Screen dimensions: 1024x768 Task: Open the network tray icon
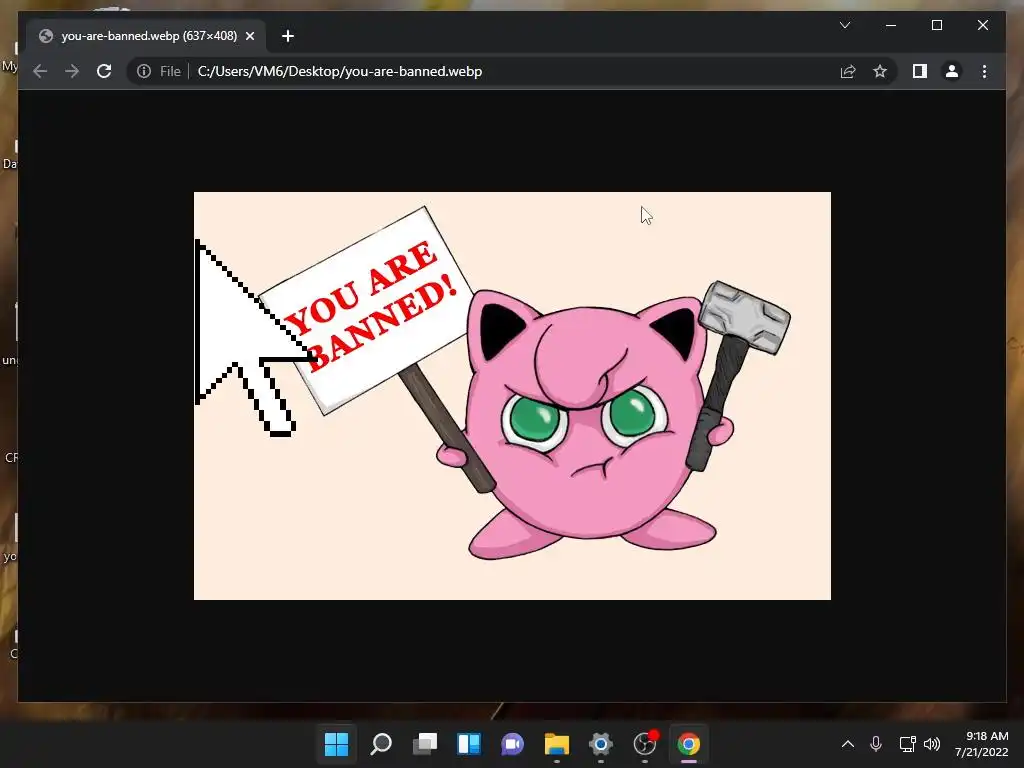coord(907,744)
